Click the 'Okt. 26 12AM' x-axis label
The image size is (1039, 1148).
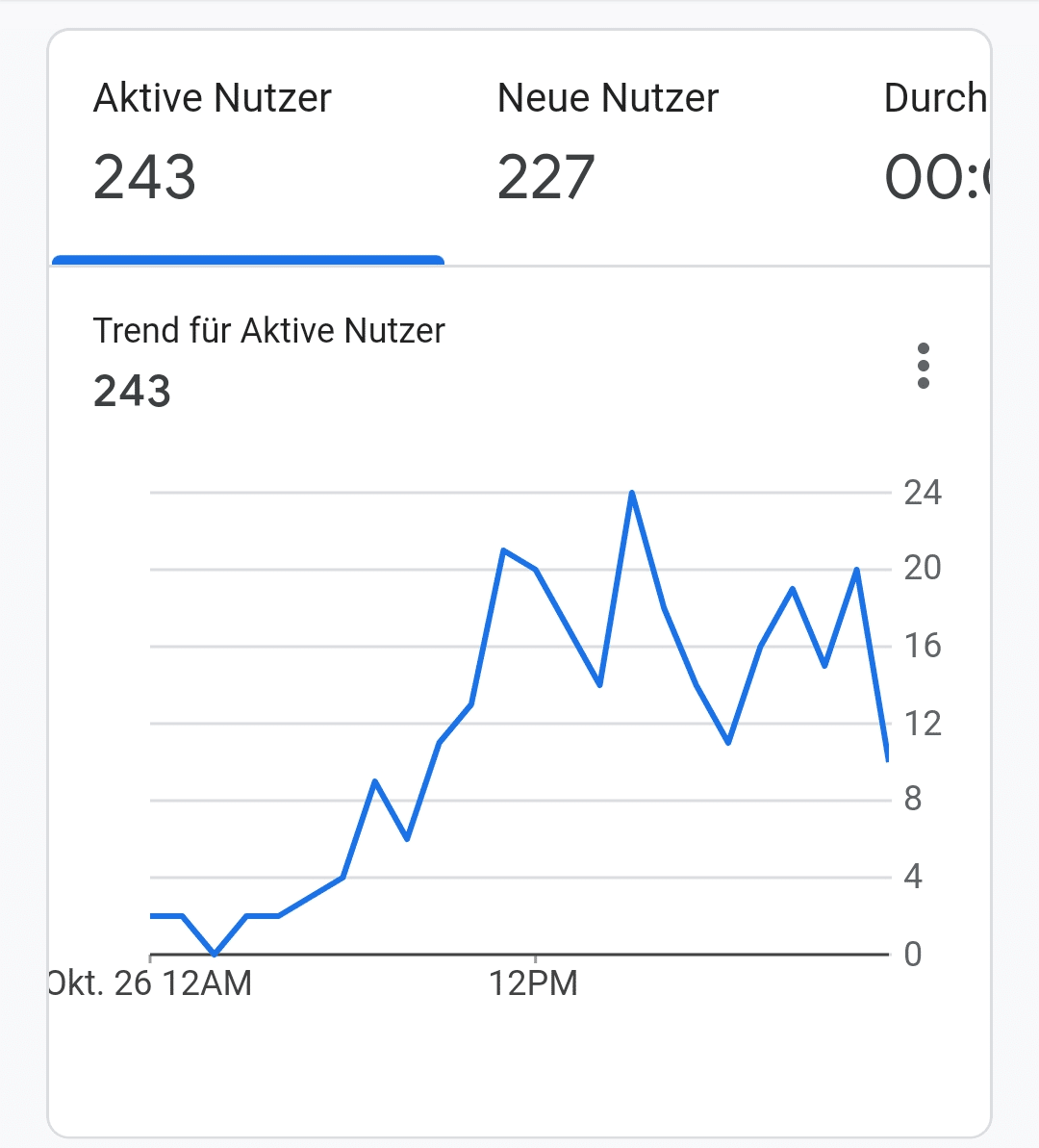pyautogui.click(x=151, y=983)
